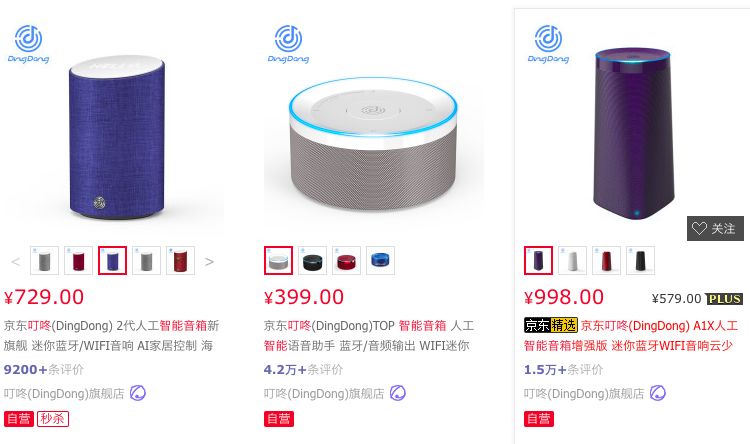The height and width of the screenshot is (444, 750).
Task: Click the 京东精选 badge
Action: point(551,325)
